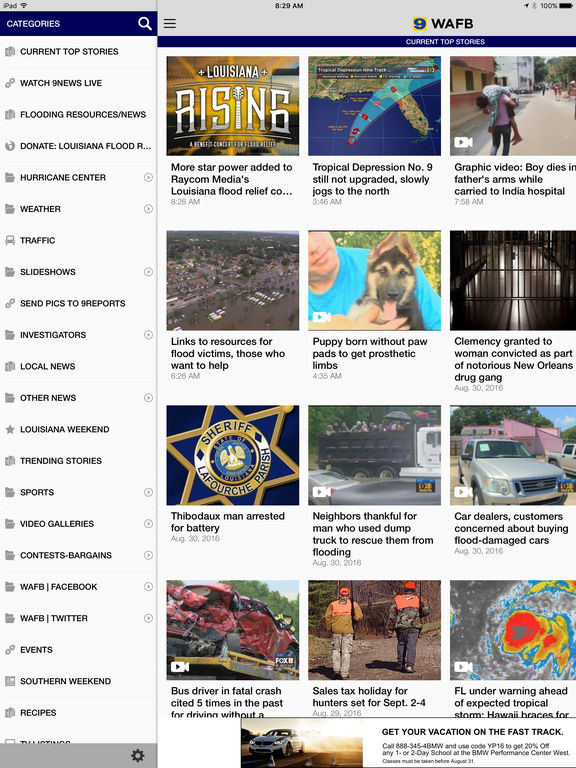This screenshot has height=768, width=576.
Task: Click newspaper icon beside Local News
Action: (x=10, y=366)
